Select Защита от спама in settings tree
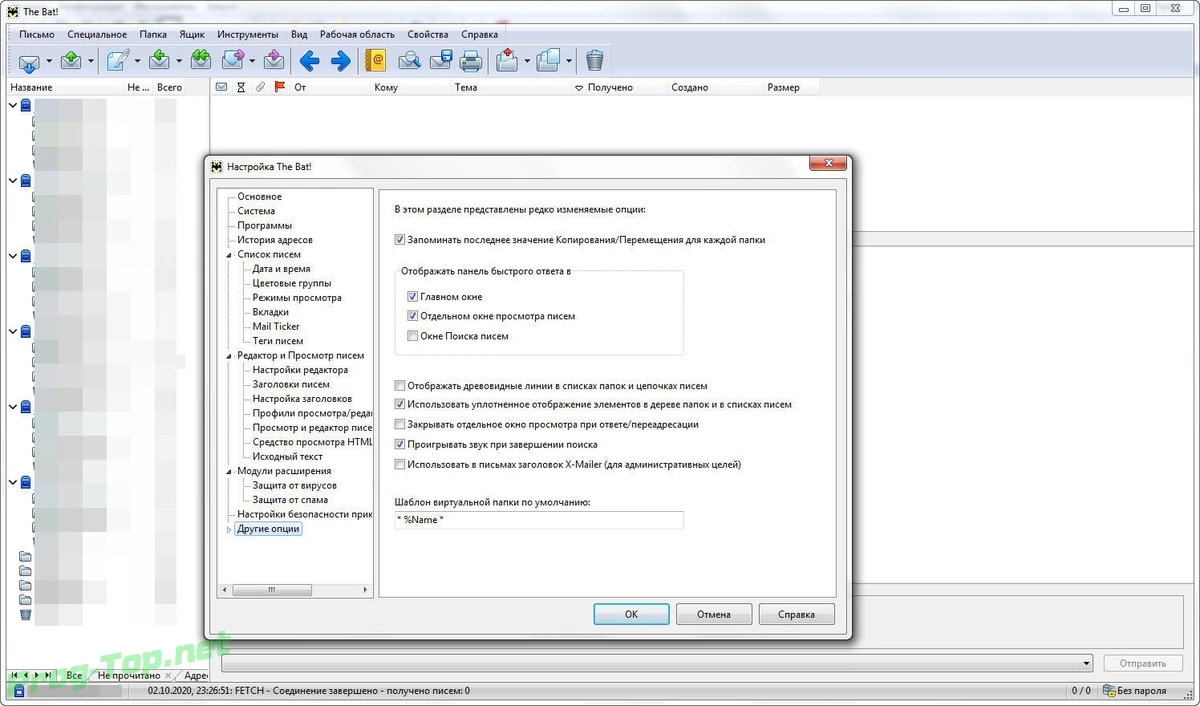The height and width of the screenshot is (706, 1200). [290, 500]
